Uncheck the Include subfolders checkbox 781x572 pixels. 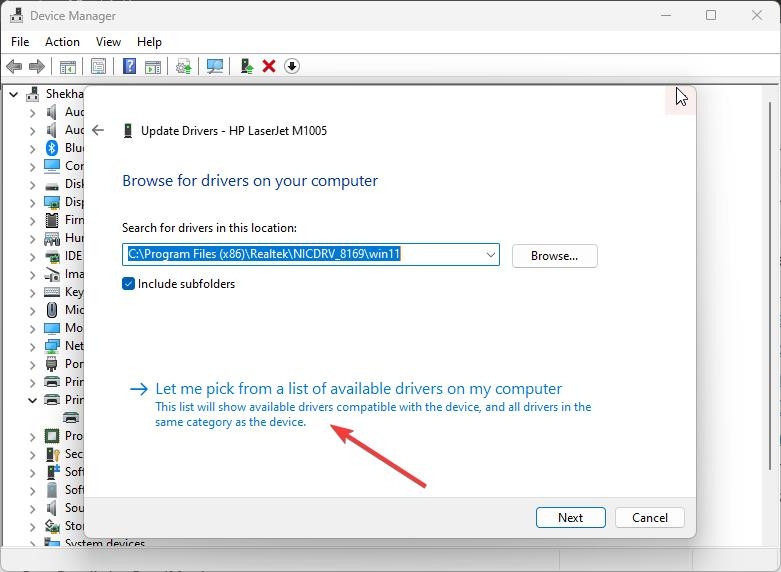pyautogui.click(x=129, y=284)
